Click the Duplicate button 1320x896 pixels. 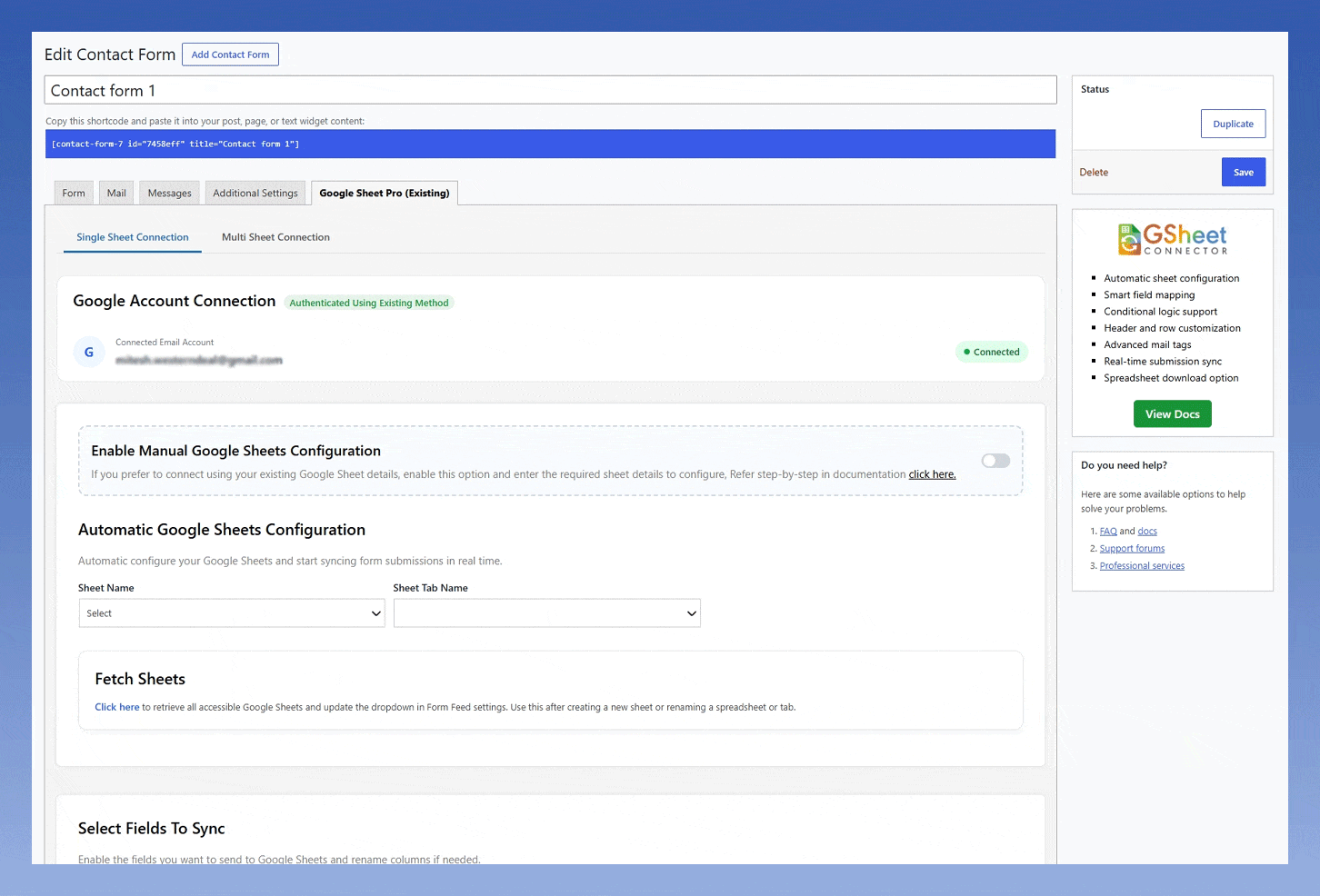1233,124
